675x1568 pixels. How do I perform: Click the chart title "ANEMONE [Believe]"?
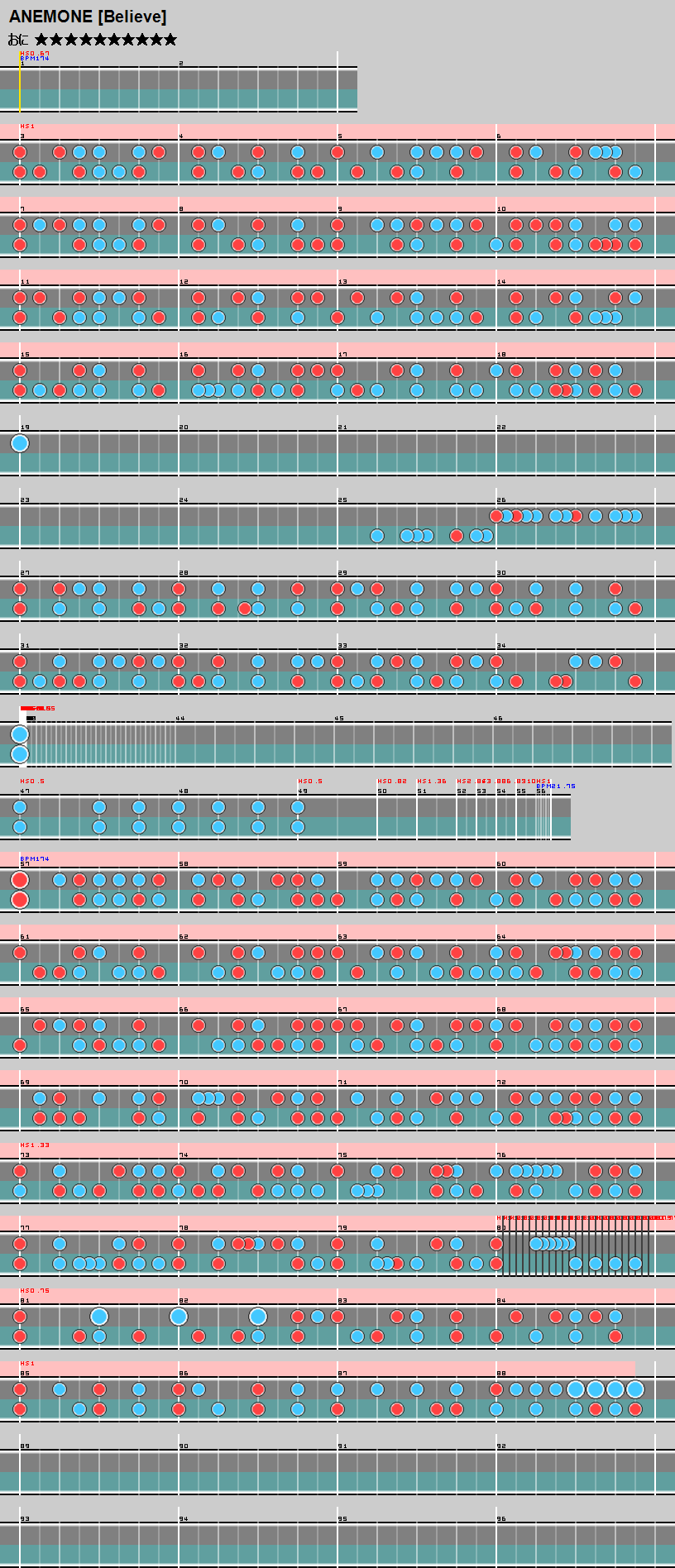(x=88, y=17)
